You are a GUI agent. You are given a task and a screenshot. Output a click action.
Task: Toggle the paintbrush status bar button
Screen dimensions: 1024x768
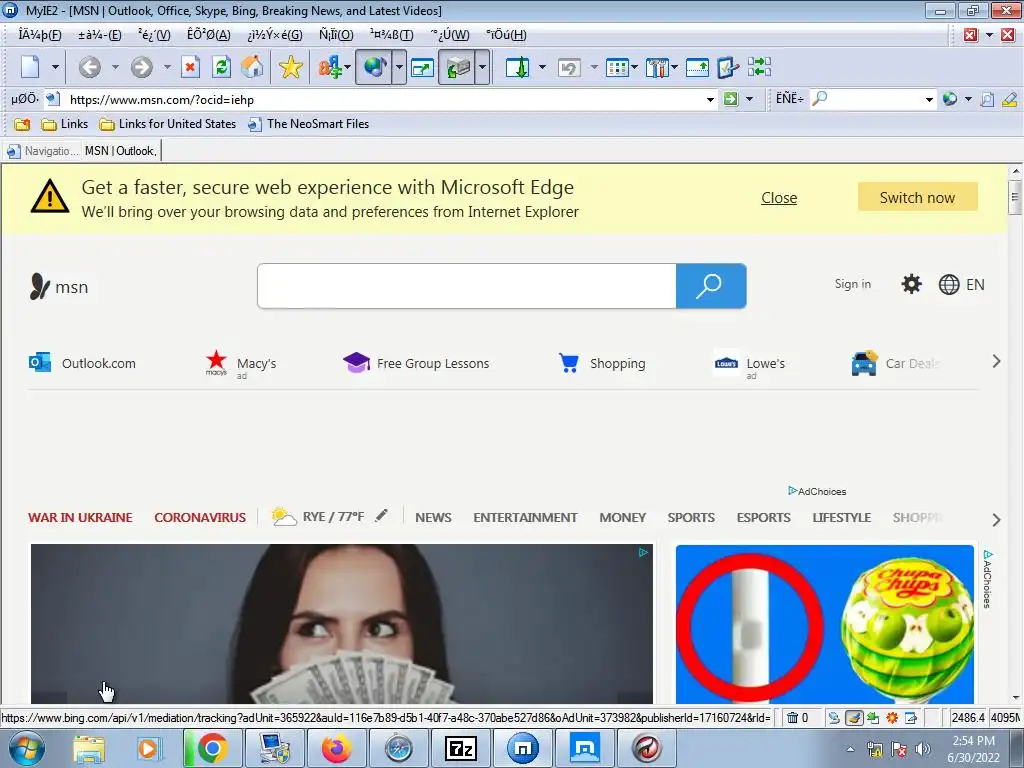(x=854, y=718)
